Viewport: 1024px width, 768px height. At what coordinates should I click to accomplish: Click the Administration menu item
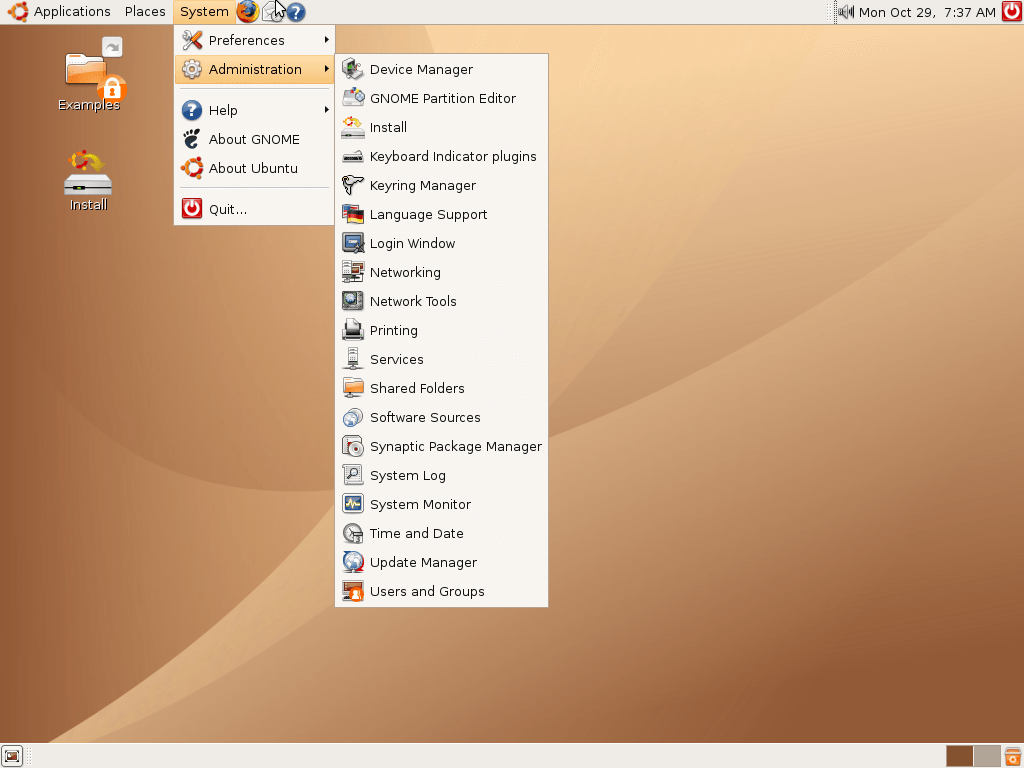(x=255, y=69)
